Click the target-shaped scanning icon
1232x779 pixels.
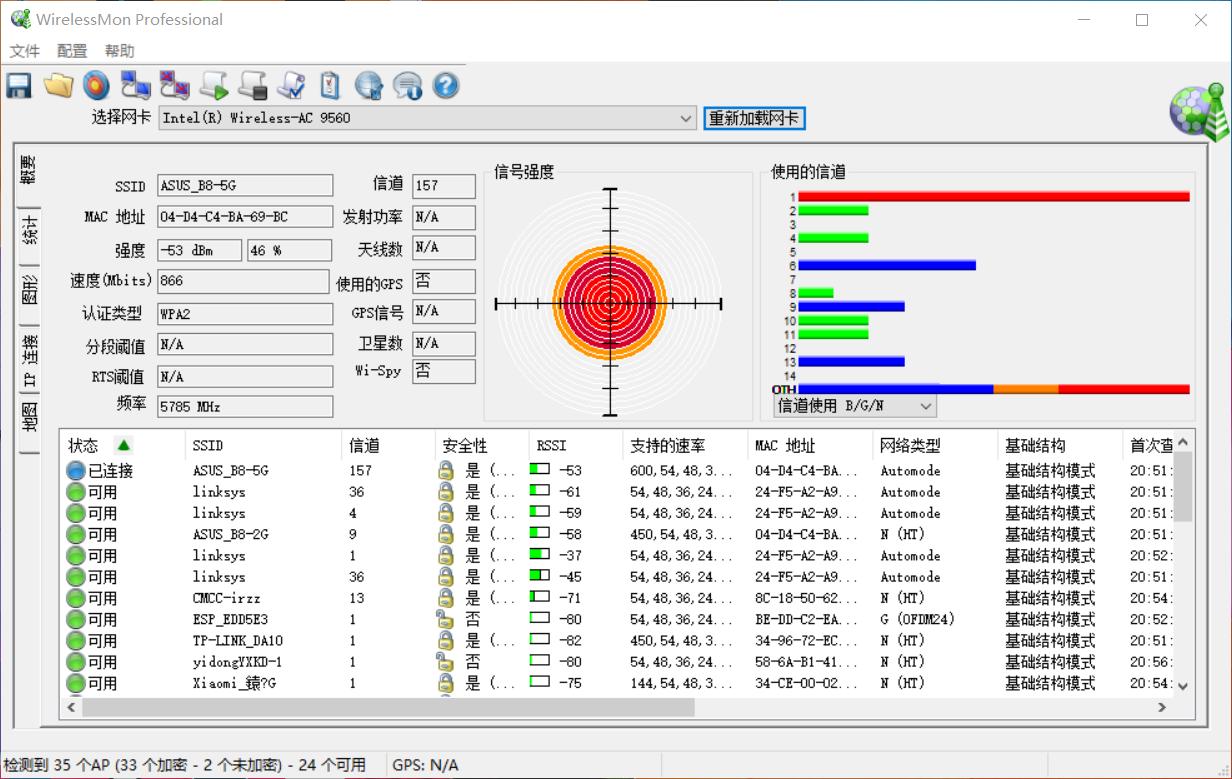tap(97, 85)
